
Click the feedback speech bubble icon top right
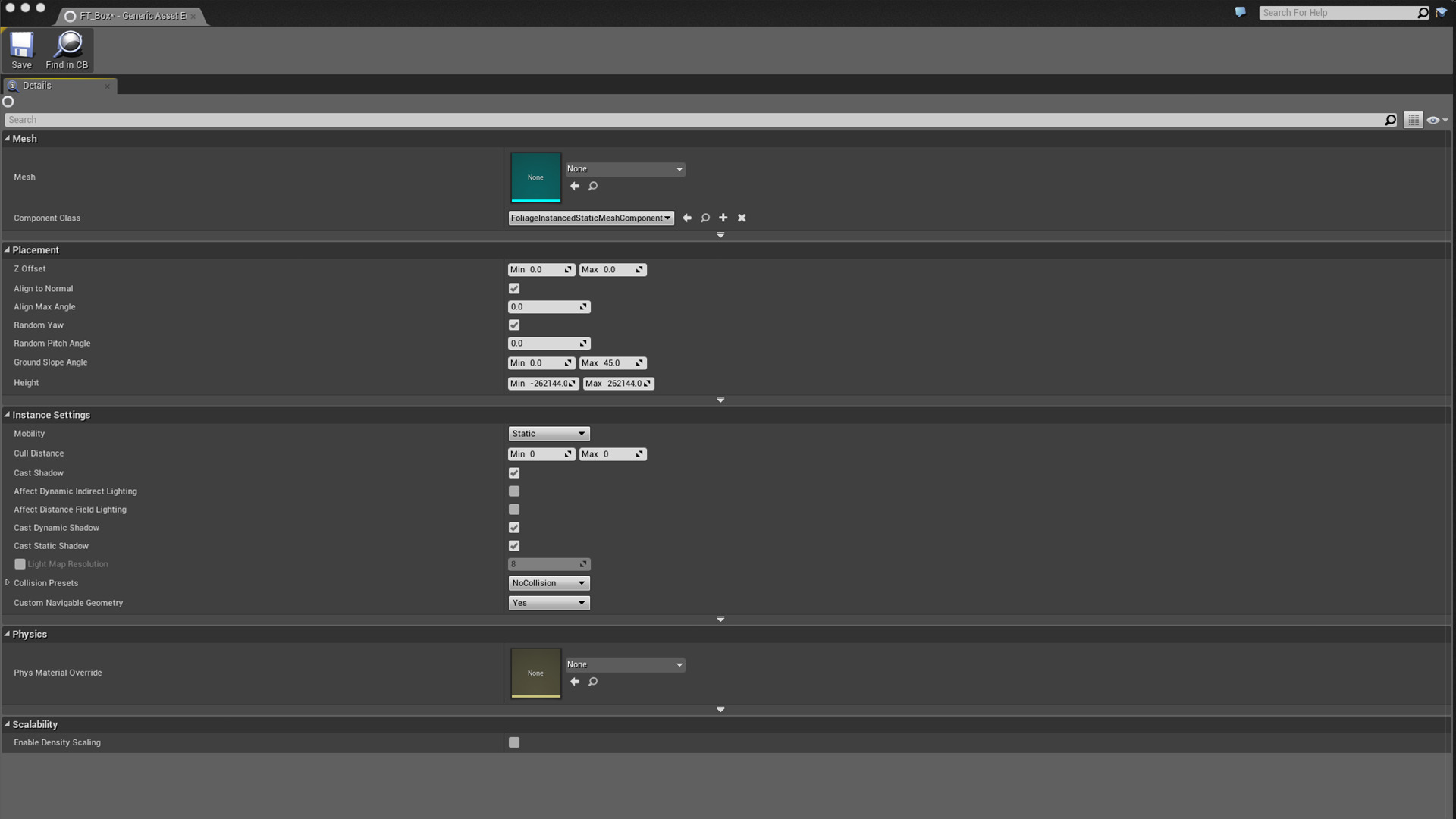click(1239, 12)
